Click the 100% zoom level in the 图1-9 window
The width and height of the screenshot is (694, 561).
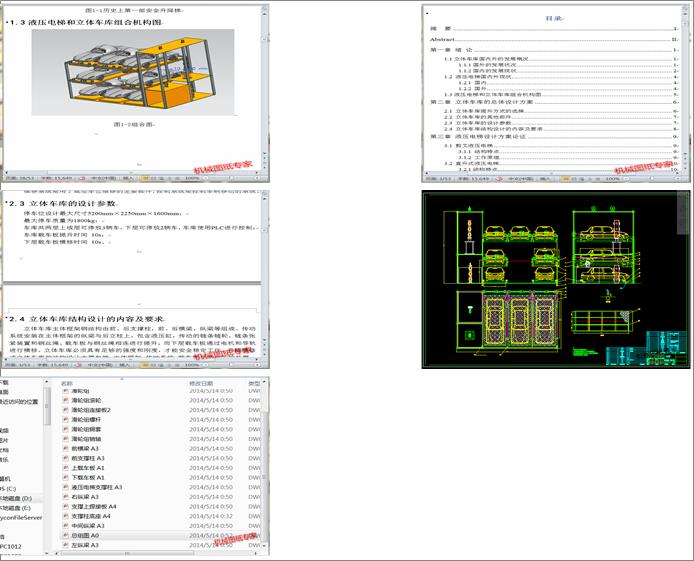192,178
